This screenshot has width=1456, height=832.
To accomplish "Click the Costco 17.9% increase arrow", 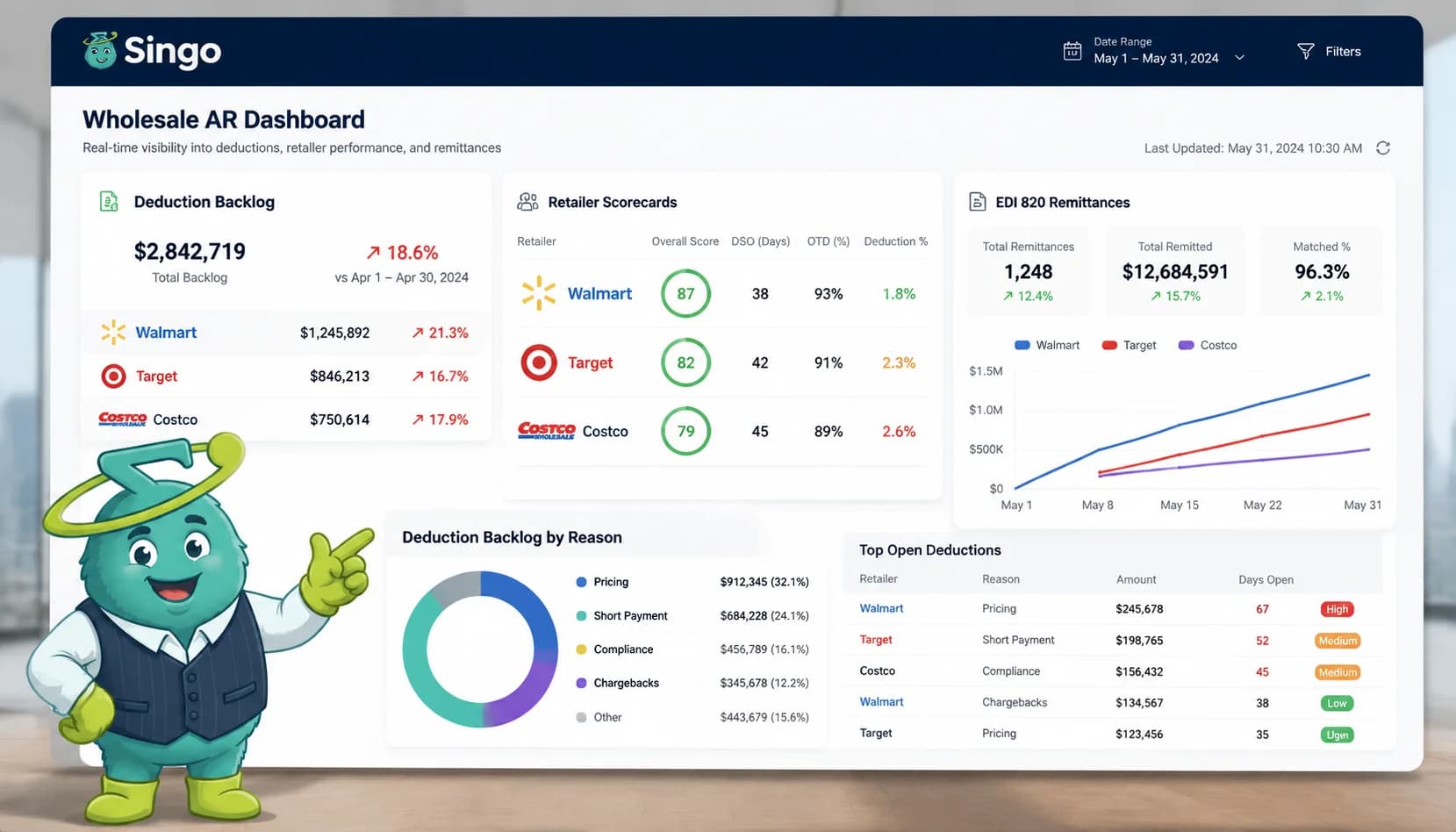I will tap(418, 420).
